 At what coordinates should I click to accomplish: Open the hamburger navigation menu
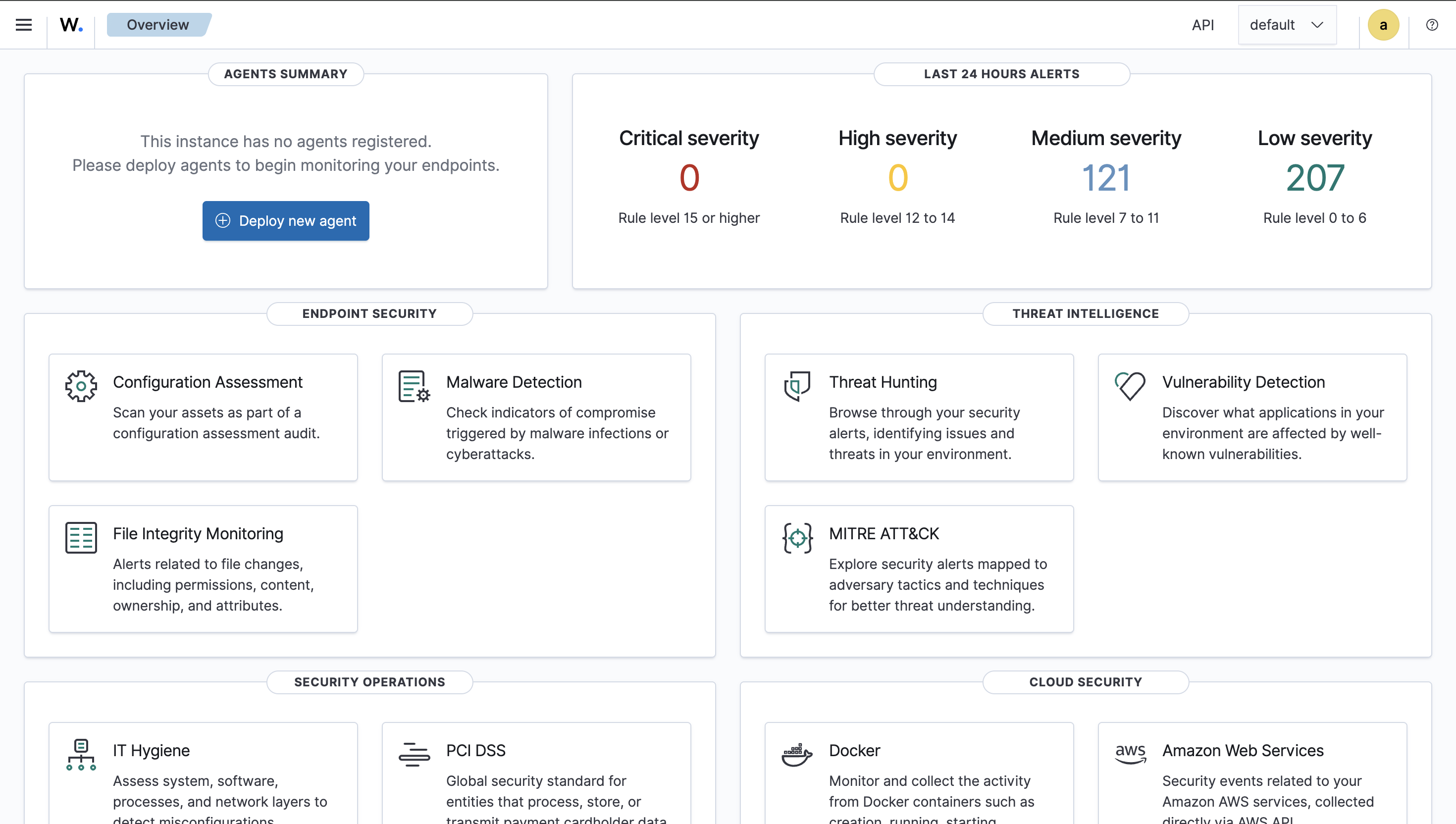pyautogui.click(x=23, y=24)
